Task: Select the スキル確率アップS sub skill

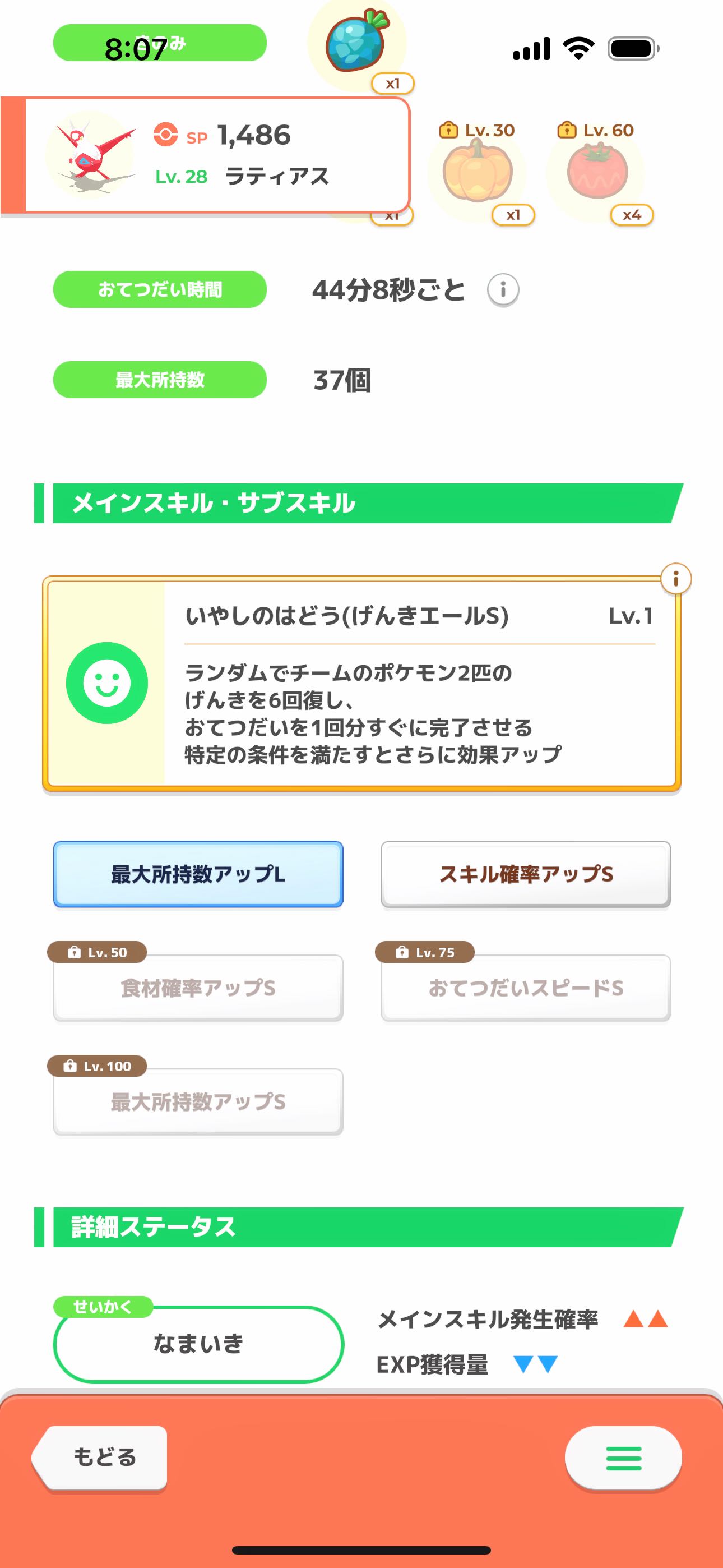Action: (x=526, y=874)
